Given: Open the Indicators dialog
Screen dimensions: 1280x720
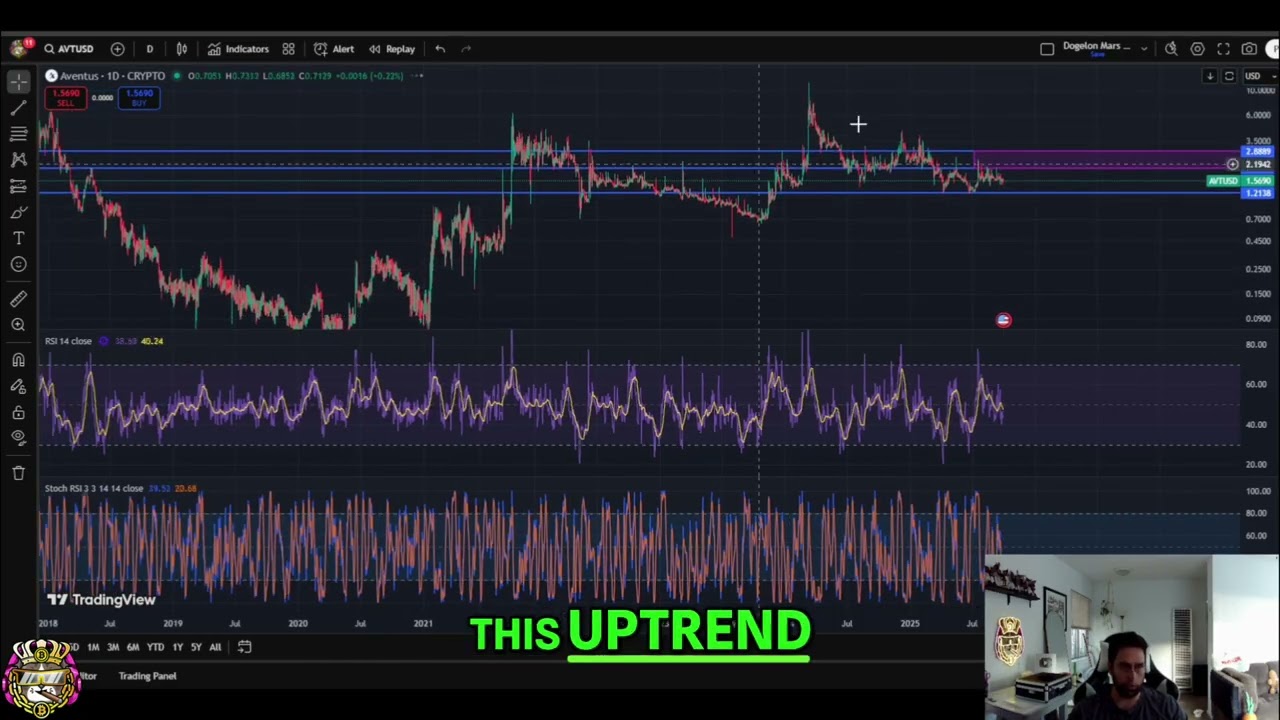Looking at the screenshot, I should tap(238, 49).
